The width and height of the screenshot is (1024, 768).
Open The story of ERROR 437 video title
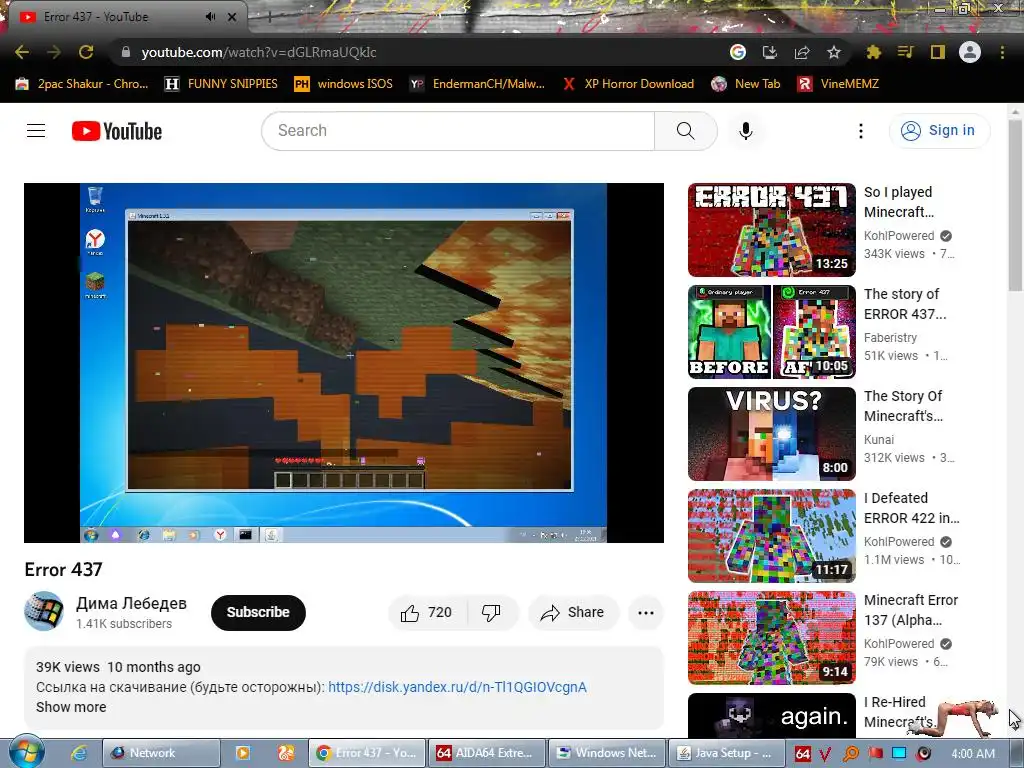click(904, 304)
